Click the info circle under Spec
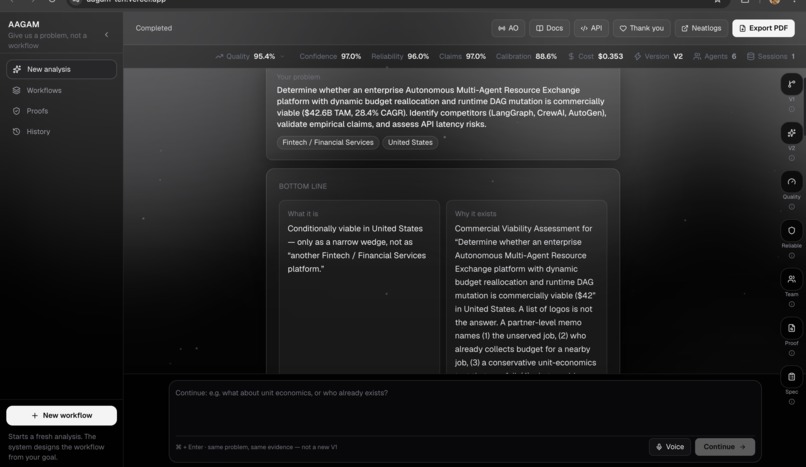The image size is (806, 467). coord(792,402)
